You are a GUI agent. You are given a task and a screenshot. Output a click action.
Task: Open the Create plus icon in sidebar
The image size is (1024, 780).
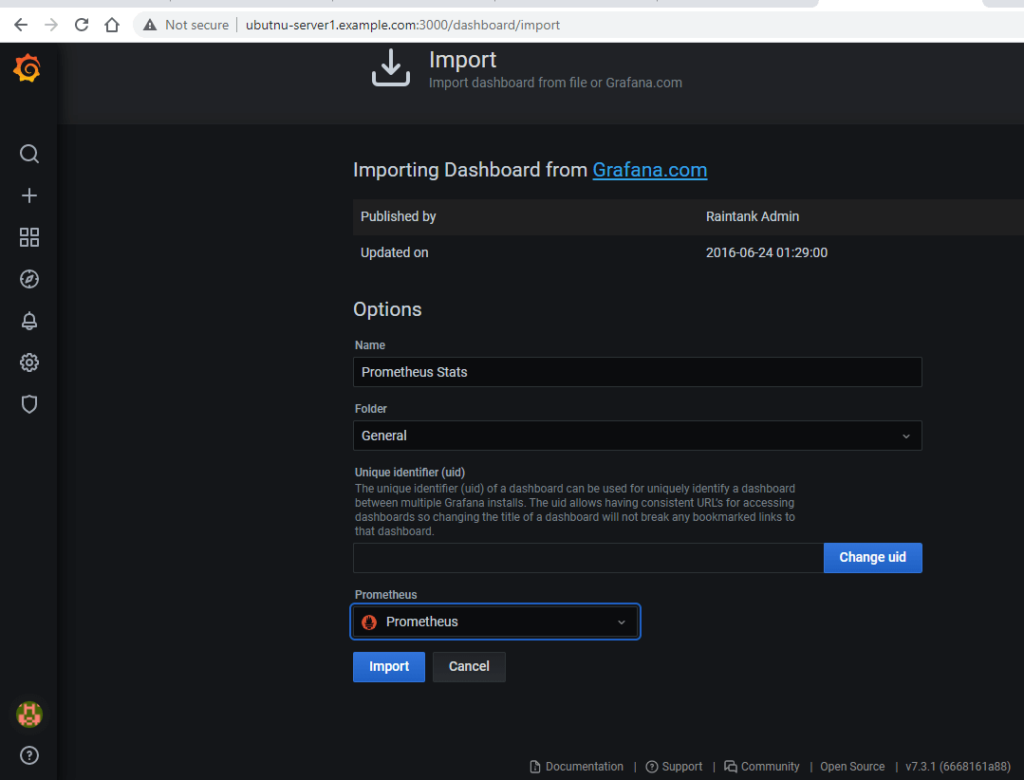(x=29, y=195)
